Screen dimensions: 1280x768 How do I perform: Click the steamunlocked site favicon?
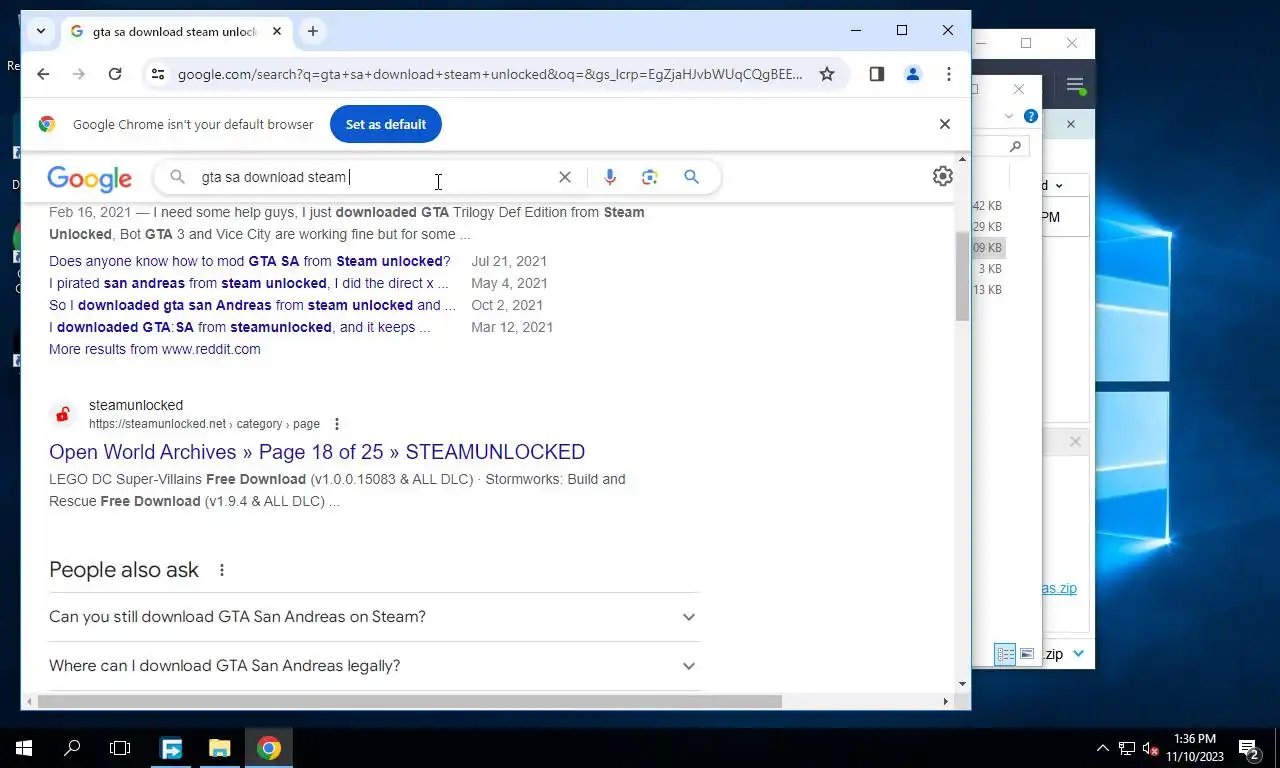63,414
